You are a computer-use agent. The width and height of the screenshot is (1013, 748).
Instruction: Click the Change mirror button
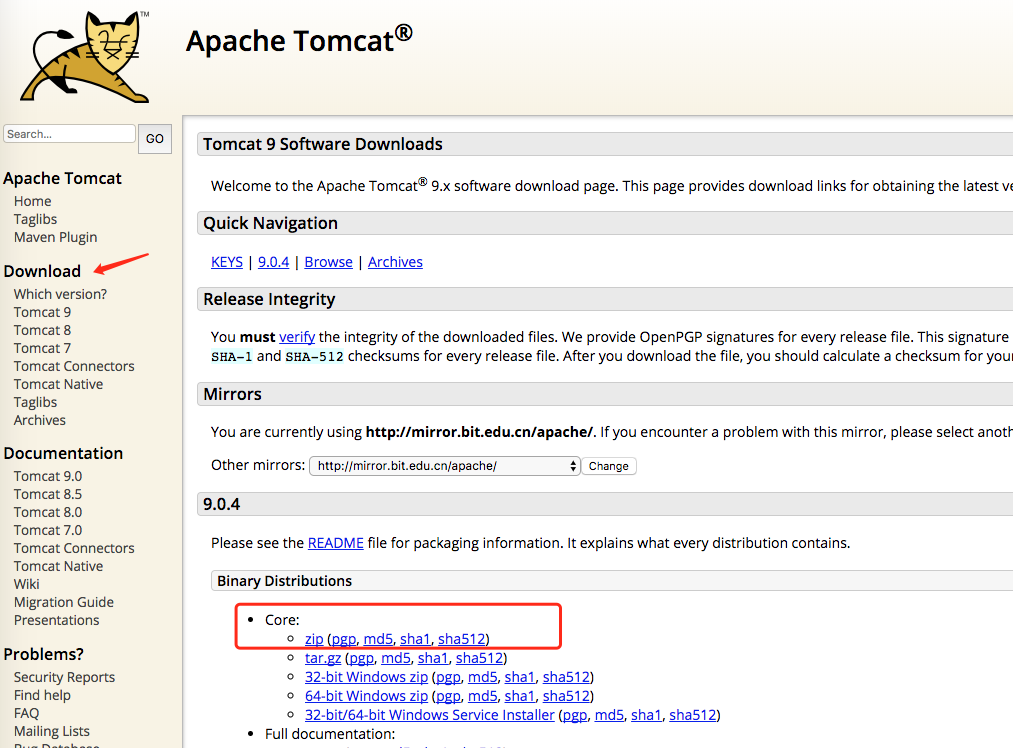tap(609, 466)
